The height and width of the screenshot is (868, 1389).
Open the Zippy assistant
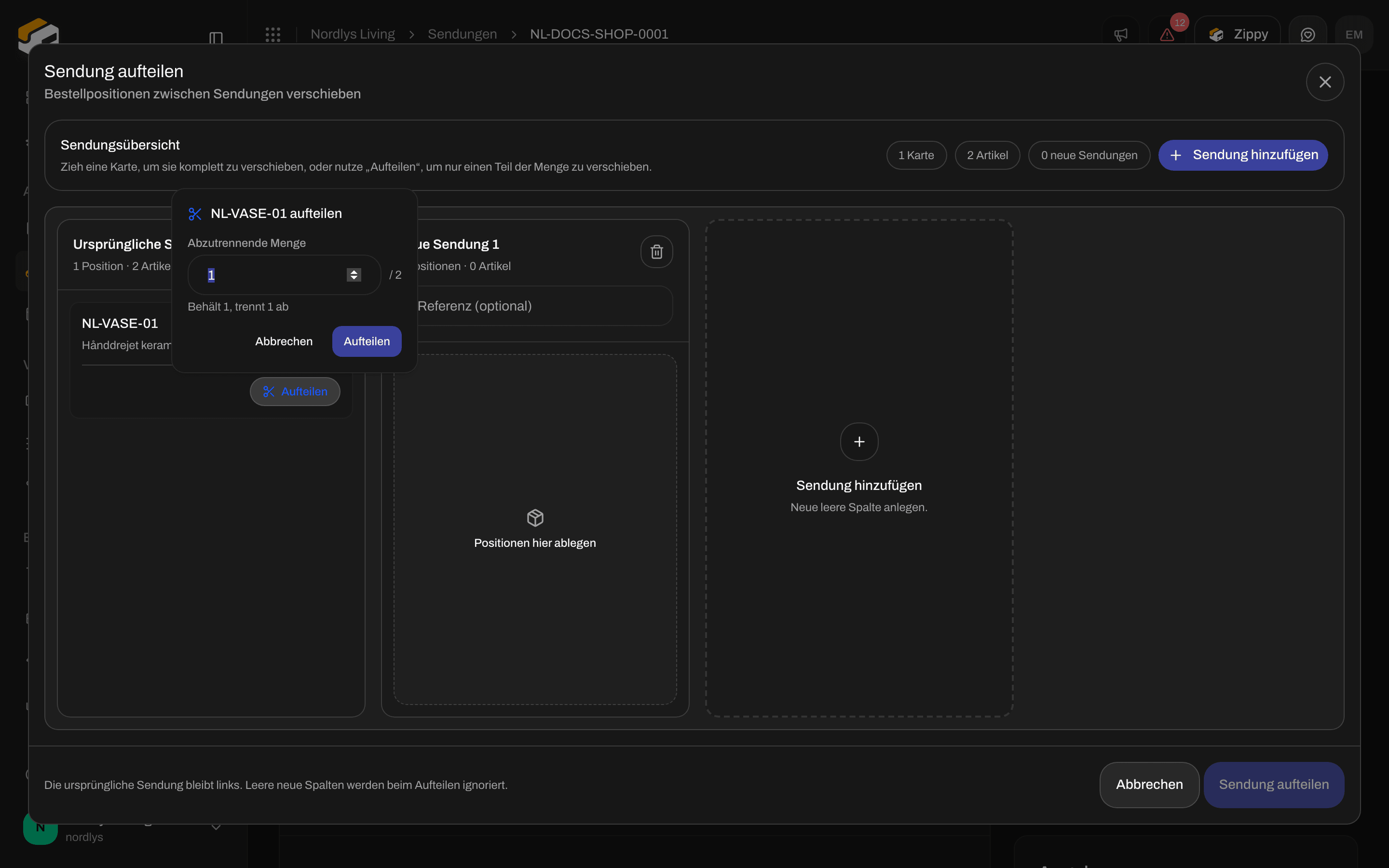tap(1238, 34)
